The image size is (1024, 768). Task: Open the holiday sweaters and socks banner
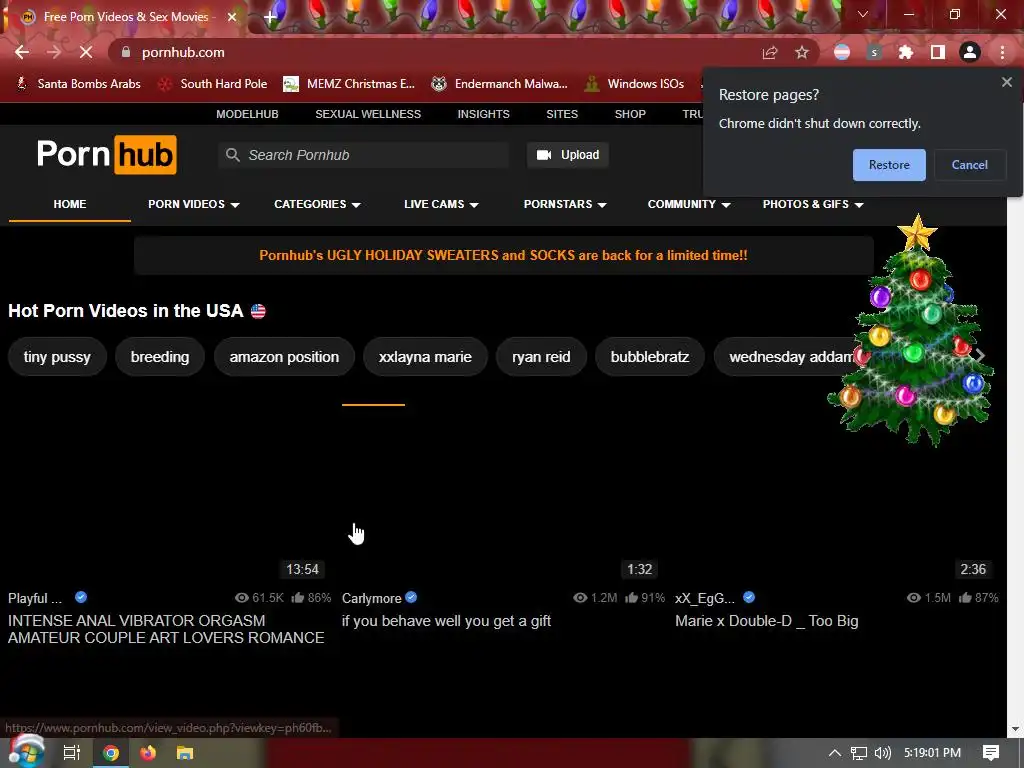[504, 255]
